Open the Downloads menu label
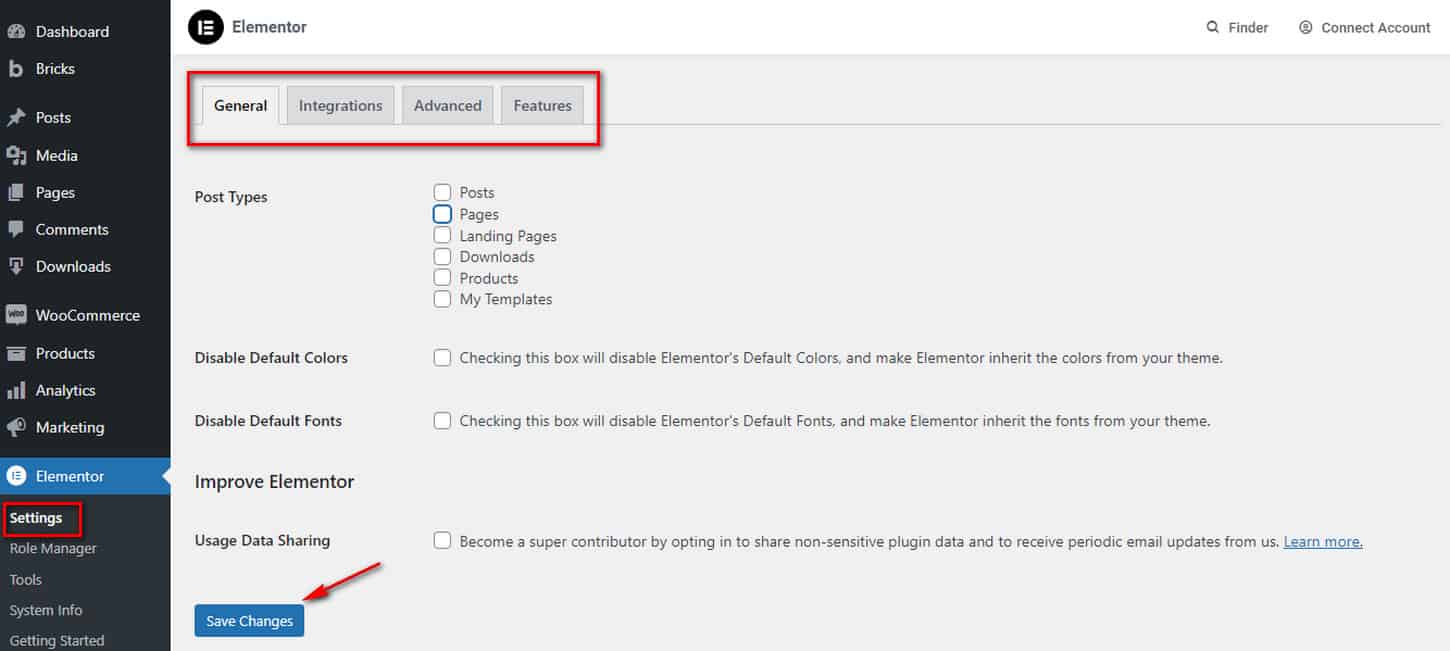The width and height of the screenshot is (1450, 651). pos(73,266)
